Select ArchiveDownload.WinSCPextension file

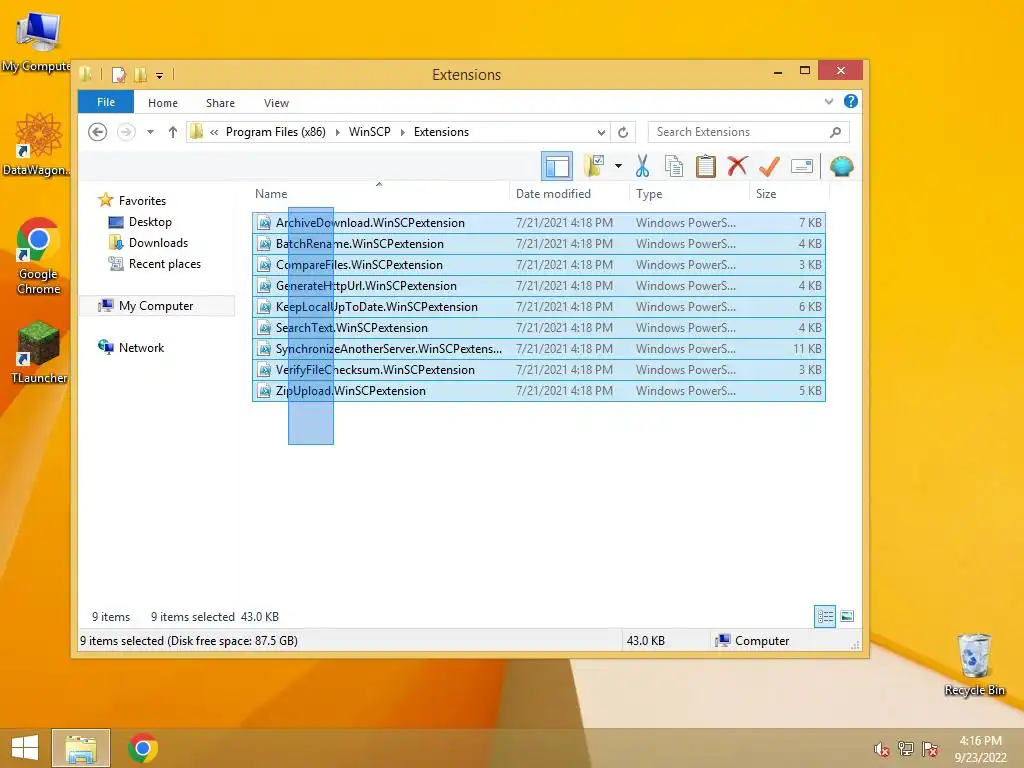(x=539, y=223)
